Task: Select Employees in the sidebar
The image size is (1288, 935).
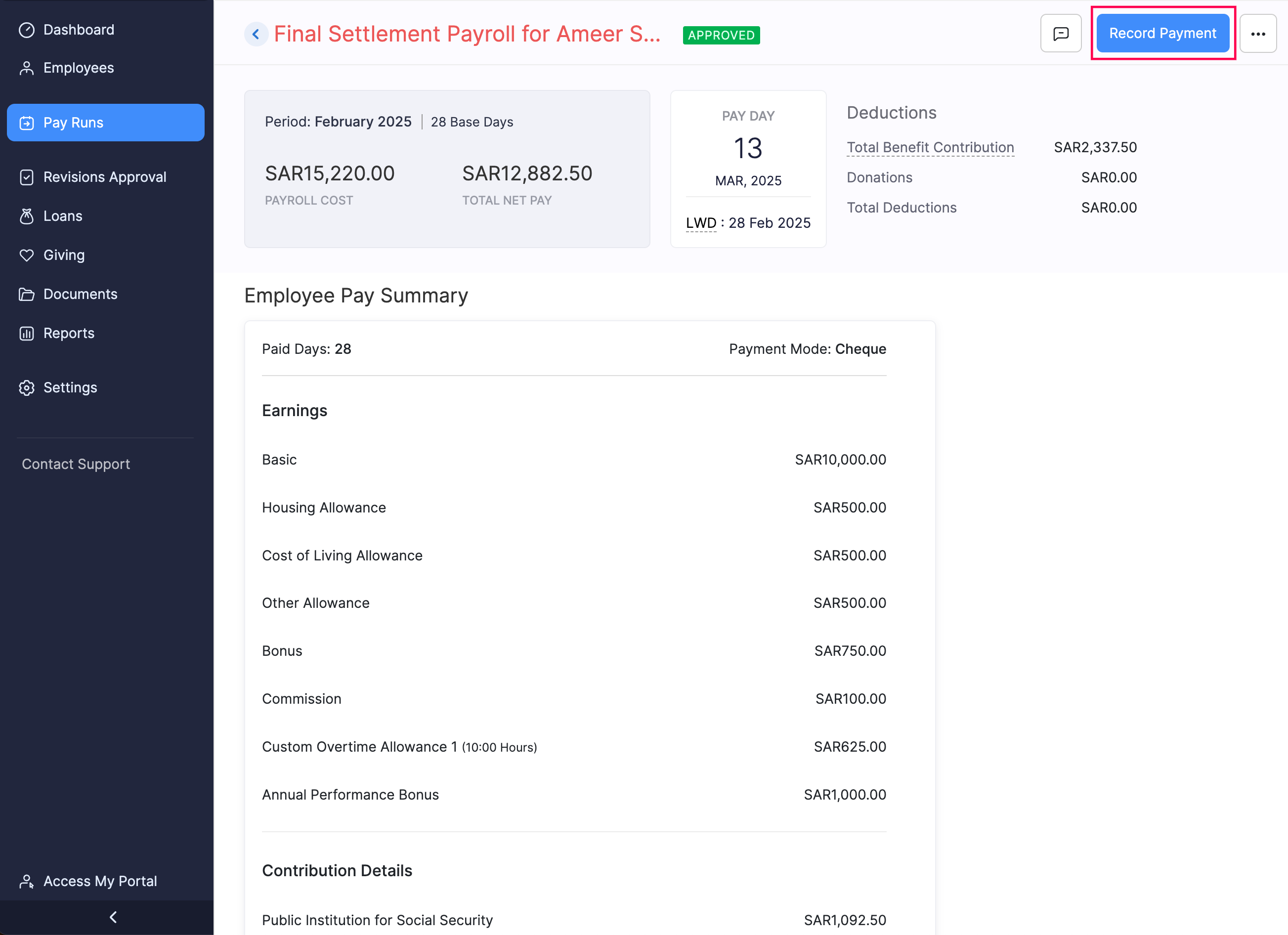Action: (78, 68)
